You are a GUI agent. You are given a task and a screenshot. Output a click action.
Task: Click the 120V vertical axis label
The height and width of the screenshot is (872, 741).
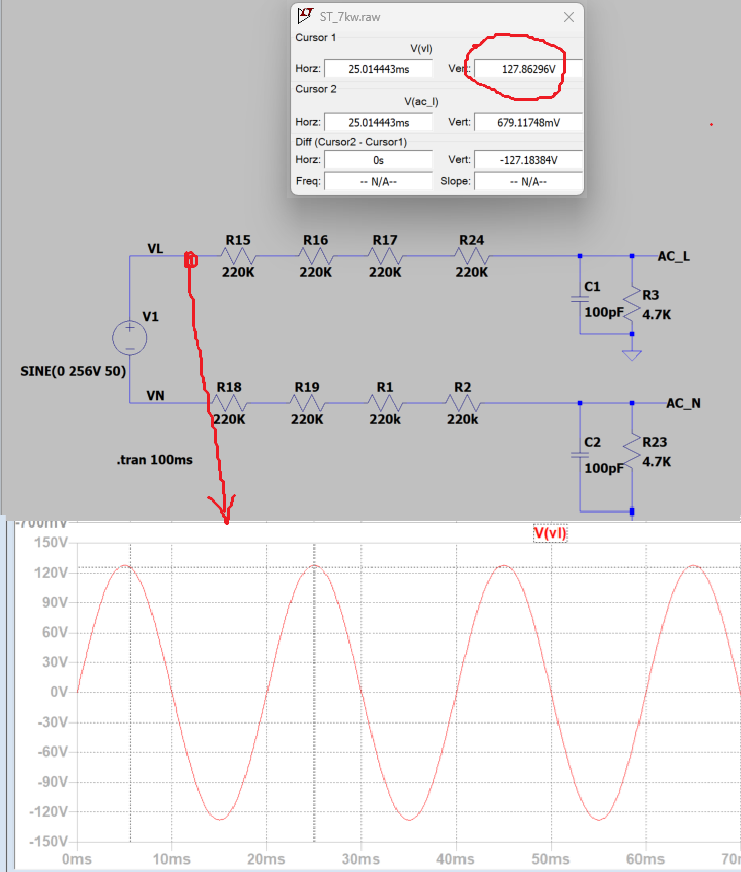click(x=51, y=572)
